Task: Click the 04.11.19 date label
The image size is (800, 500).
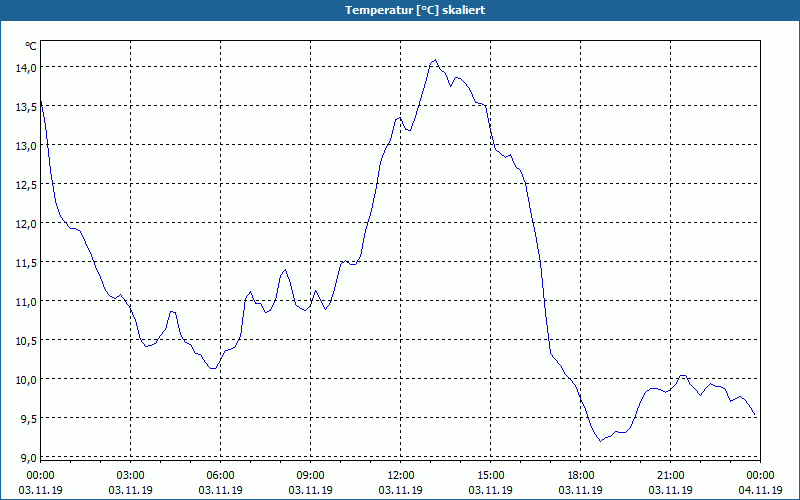Action: [761, 490]
